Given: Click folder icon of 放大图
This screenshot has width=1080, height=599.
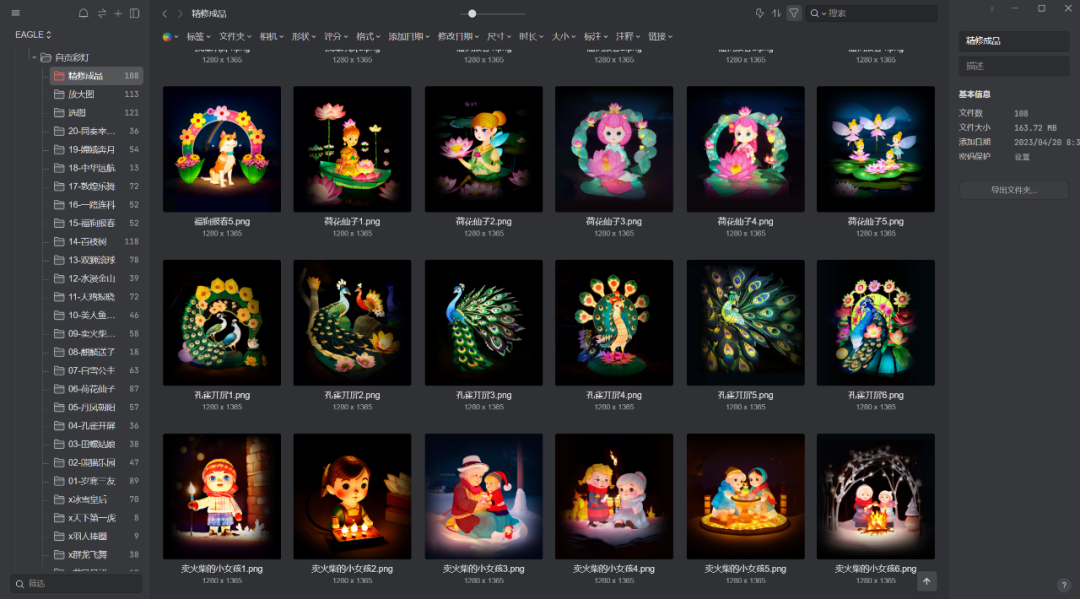Looking at the screenshot, I should pyautogui.click(x=59, y=94).
